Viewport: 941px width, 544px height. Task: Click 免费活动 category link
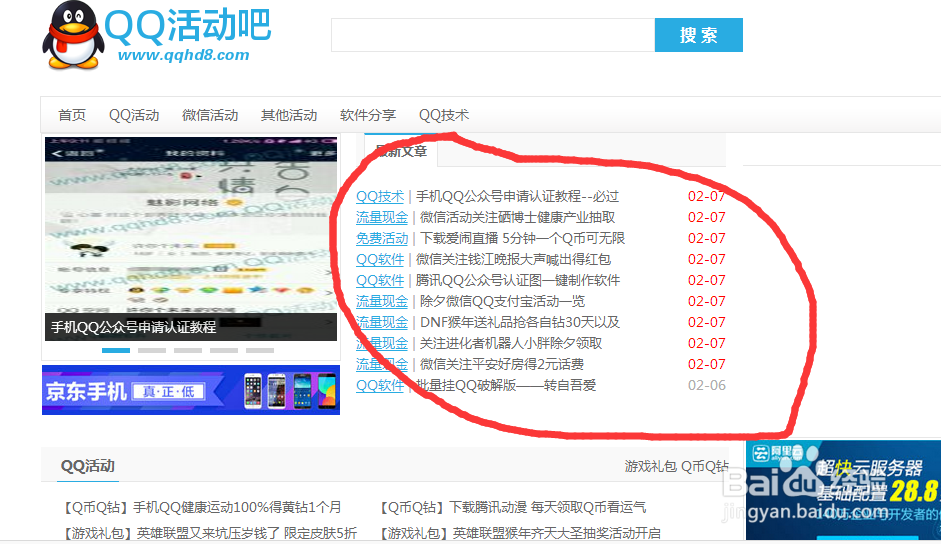click(x=382, y=238)
